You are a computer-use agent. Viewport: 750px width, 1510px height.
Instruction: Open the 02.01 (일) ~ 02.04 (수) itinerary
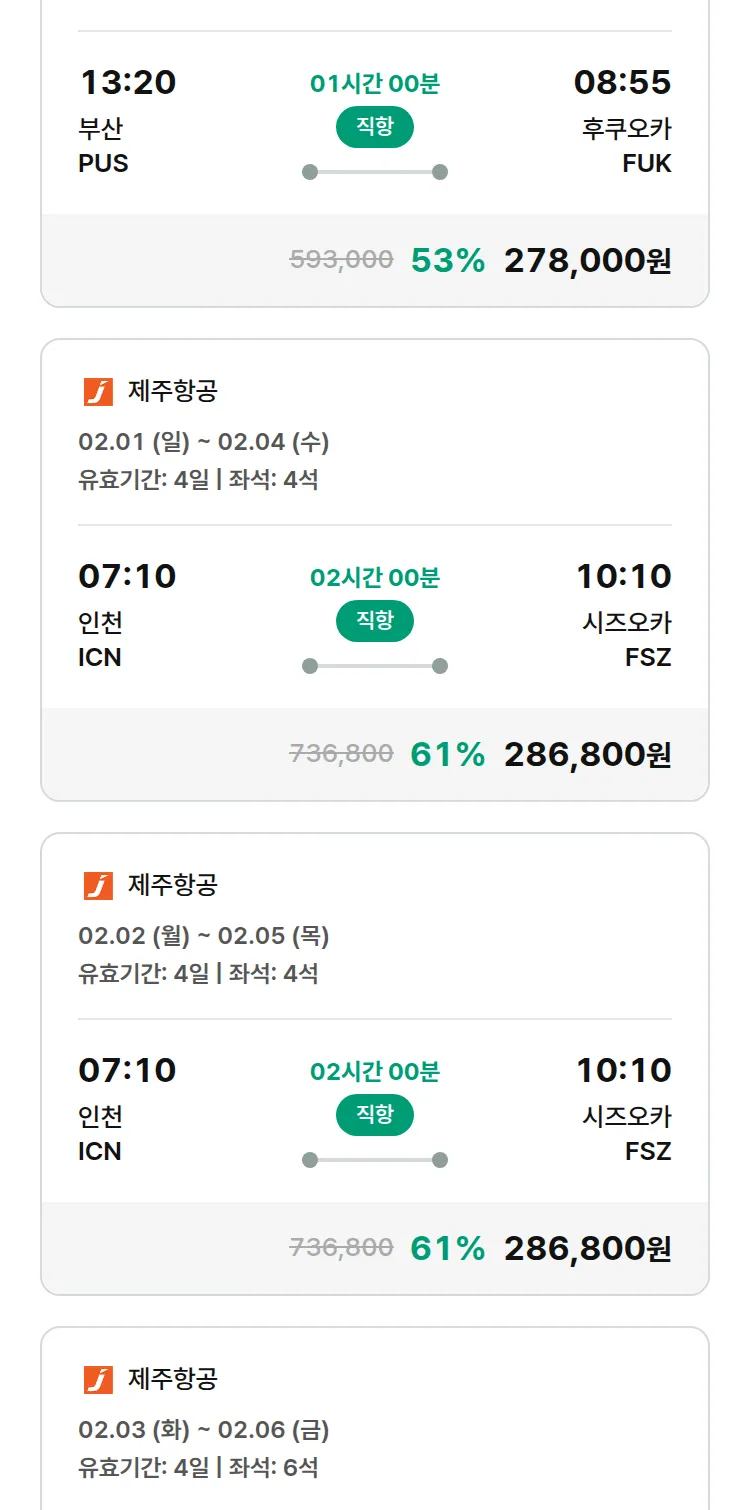204,442
